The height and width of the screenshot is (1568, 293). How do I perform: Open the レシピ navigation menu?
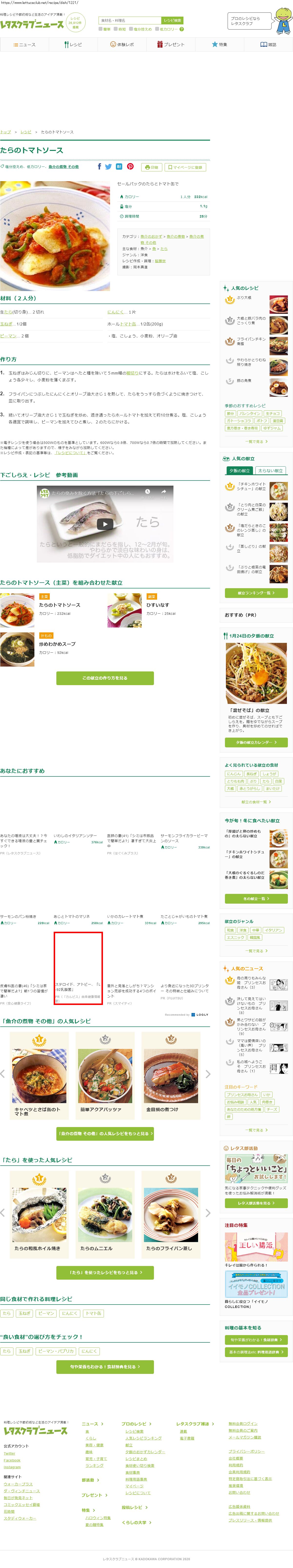pyautogui.click(x=73, y=44)
